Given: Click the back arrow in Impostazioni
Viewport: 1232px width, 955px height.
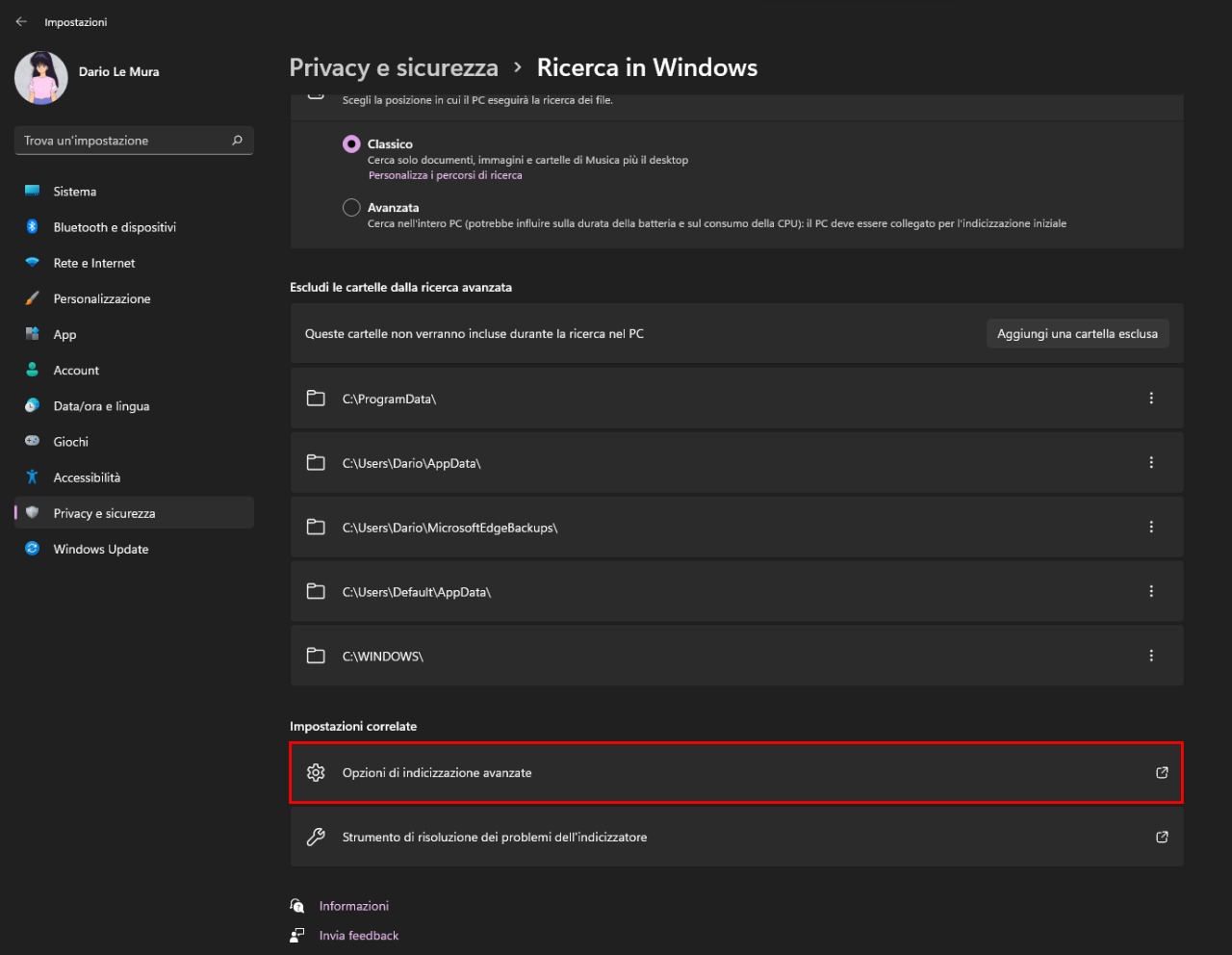Looking at the screenshot, I should coord(21,21).
